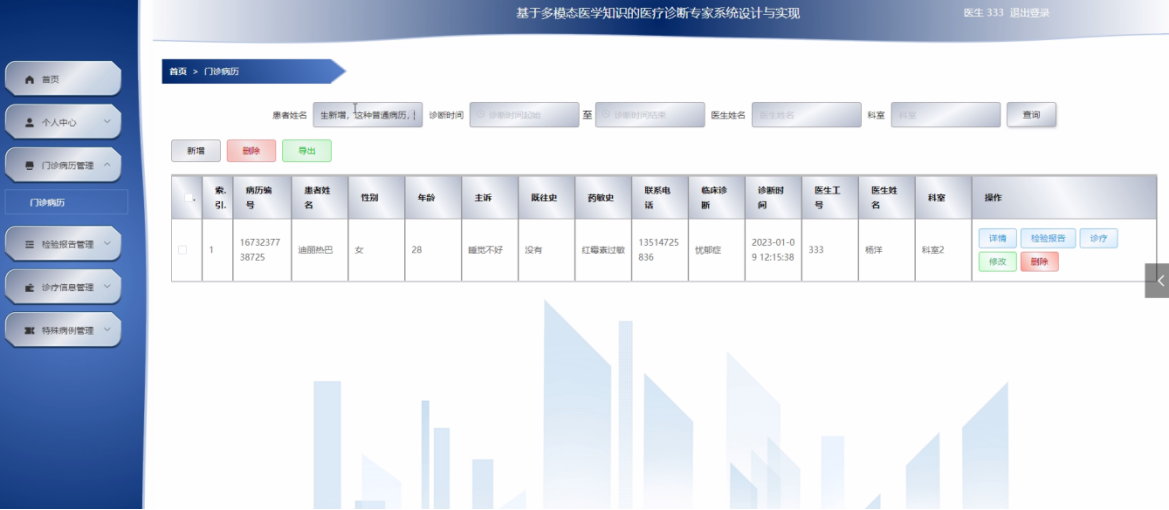Click the green 导出 export button
The height and width of the screenshot is (510, 1169).
[x=306, y=151]
